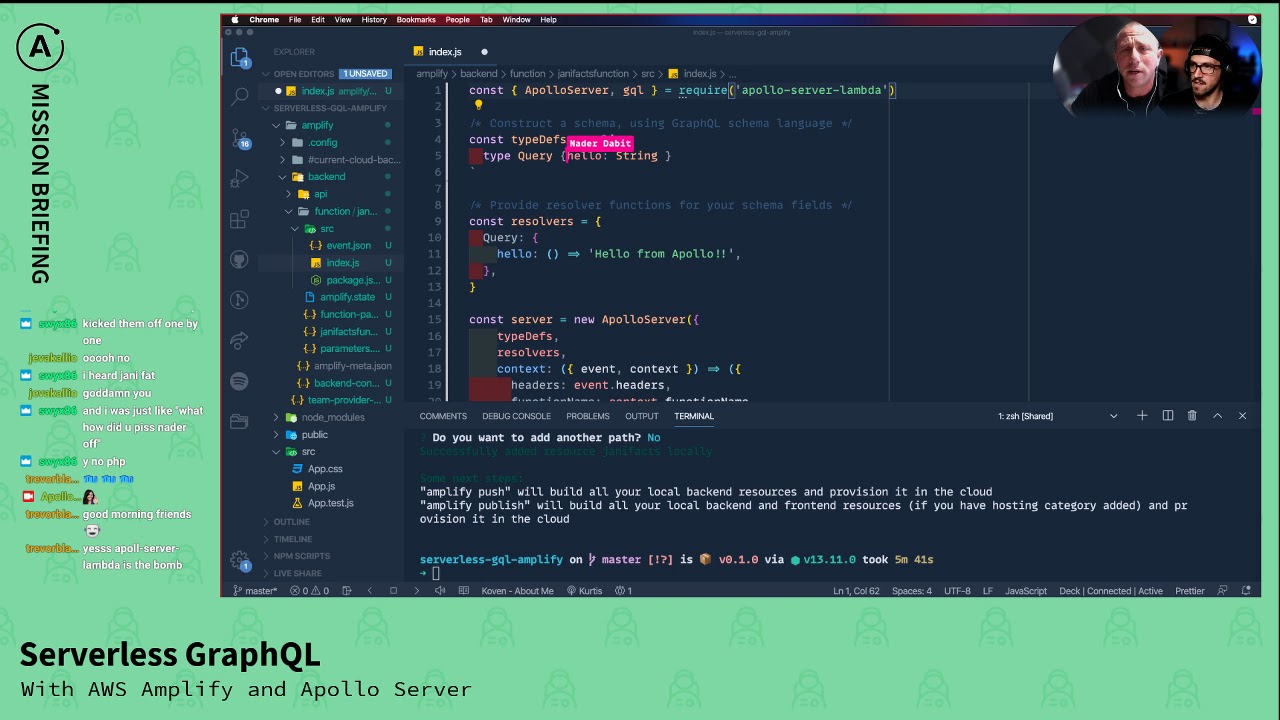Screen dimensions: 1280x720
Task: Open App.test.js in the file tree
Action: (330, 503)
